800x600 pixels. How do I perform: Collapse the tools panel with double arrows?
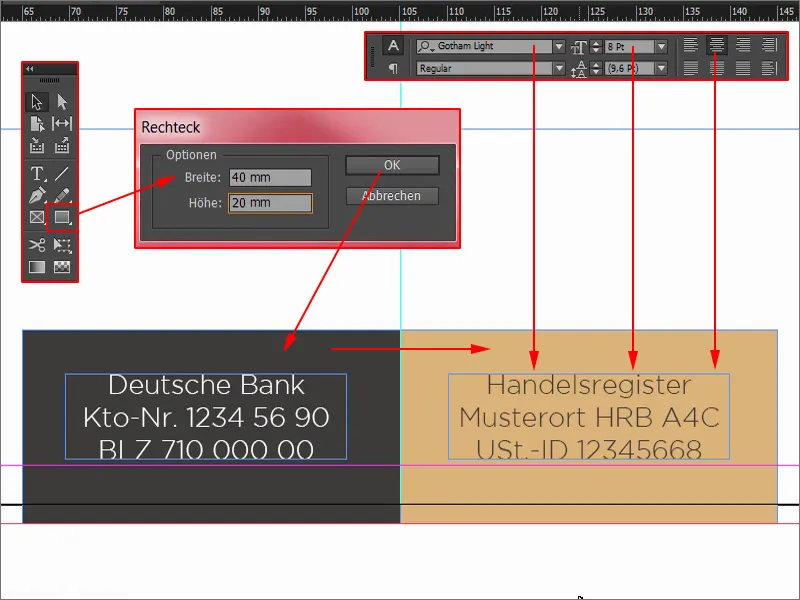pos(30,68)
